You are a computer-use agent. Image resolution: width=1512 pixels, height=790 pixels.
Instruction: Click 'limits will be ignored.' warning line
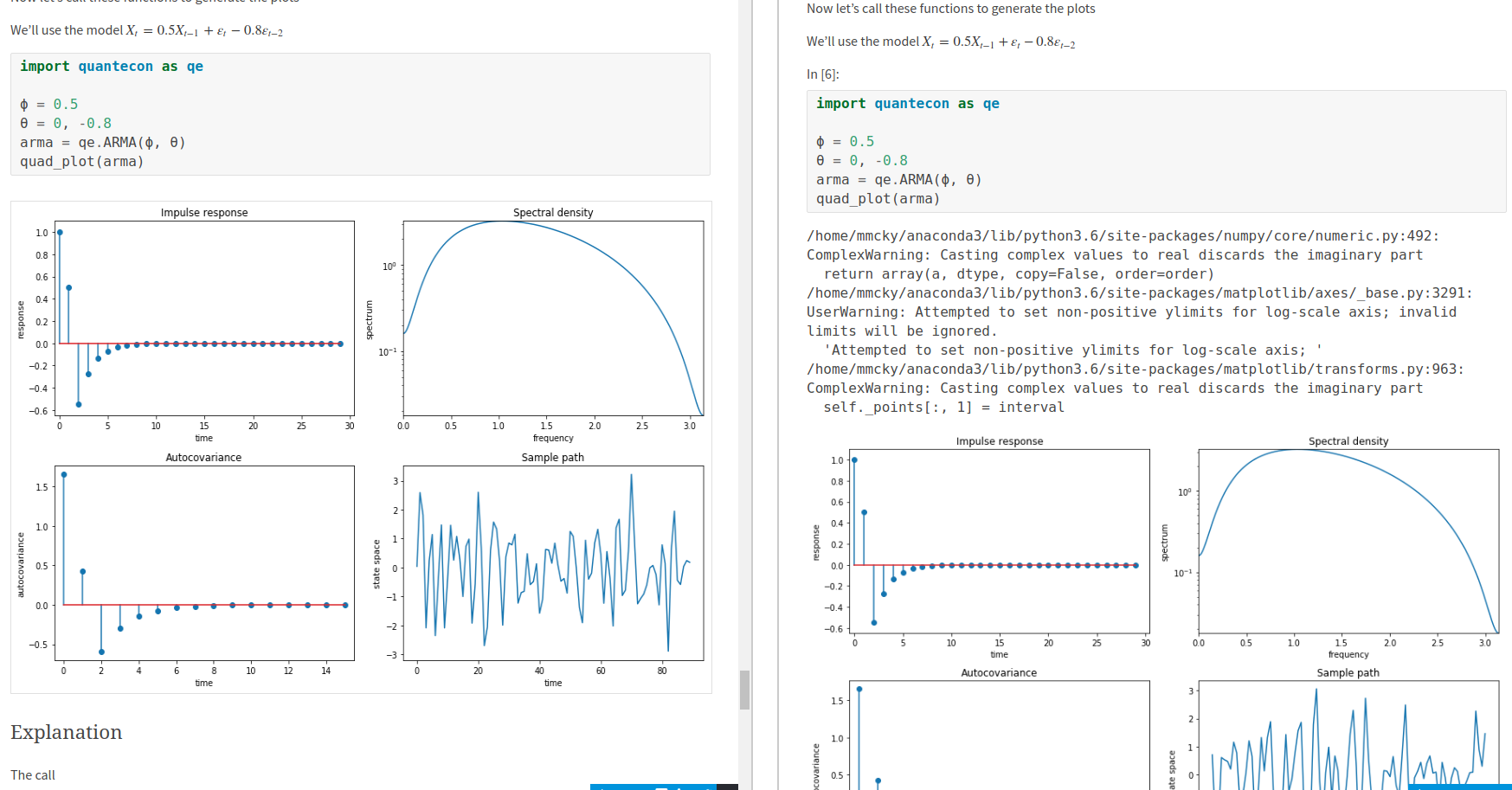pos(902,331)
